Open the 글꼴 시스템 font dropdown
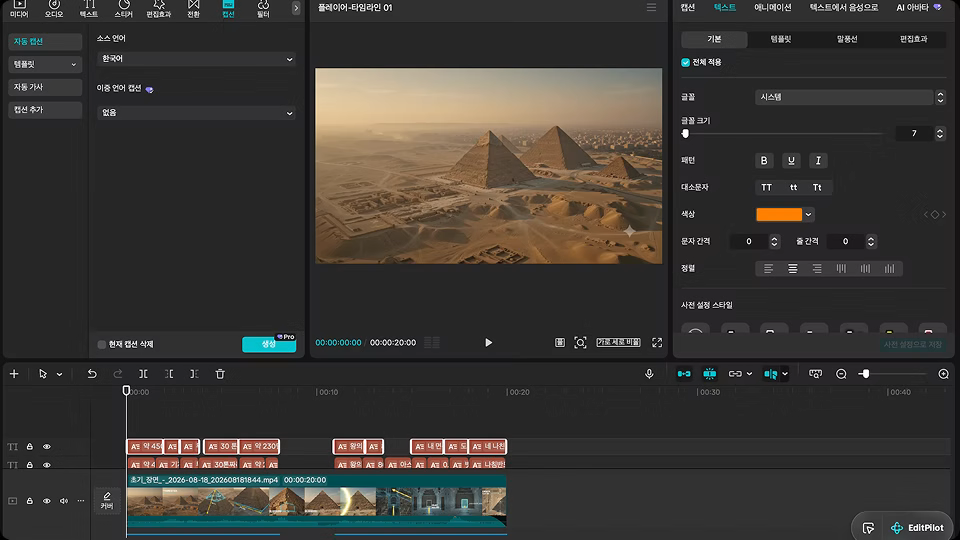Image resolution: width=960 pixels, height=540 pixels. 844,97
